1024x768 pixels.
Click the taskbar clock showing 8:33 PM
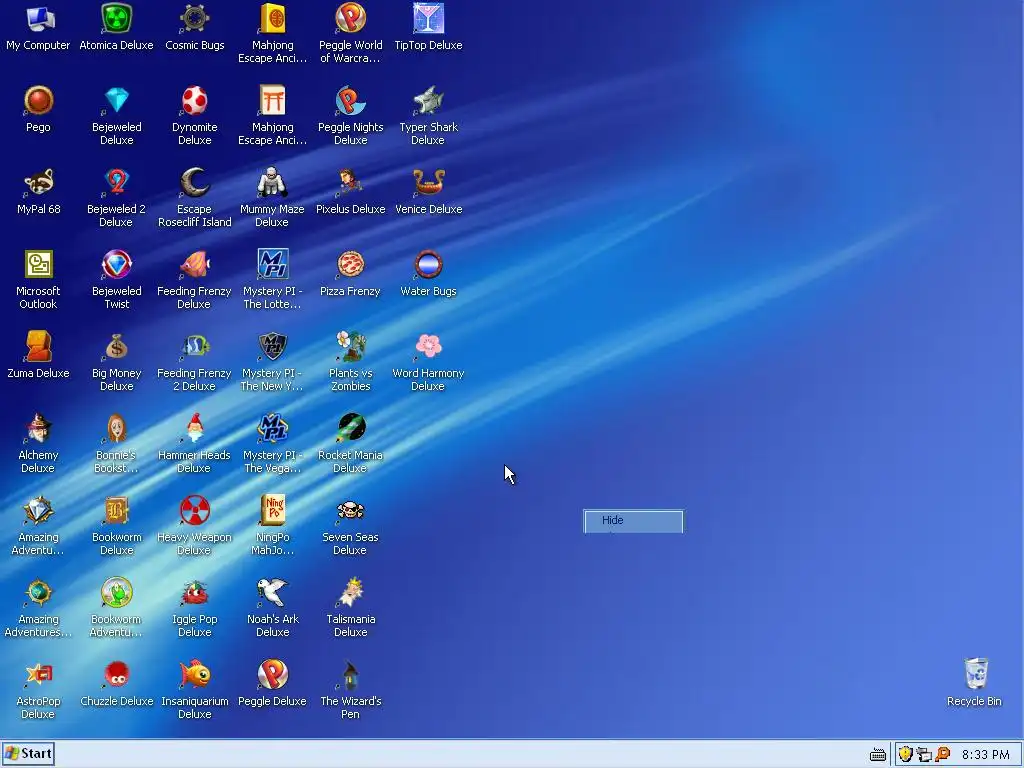985,755
